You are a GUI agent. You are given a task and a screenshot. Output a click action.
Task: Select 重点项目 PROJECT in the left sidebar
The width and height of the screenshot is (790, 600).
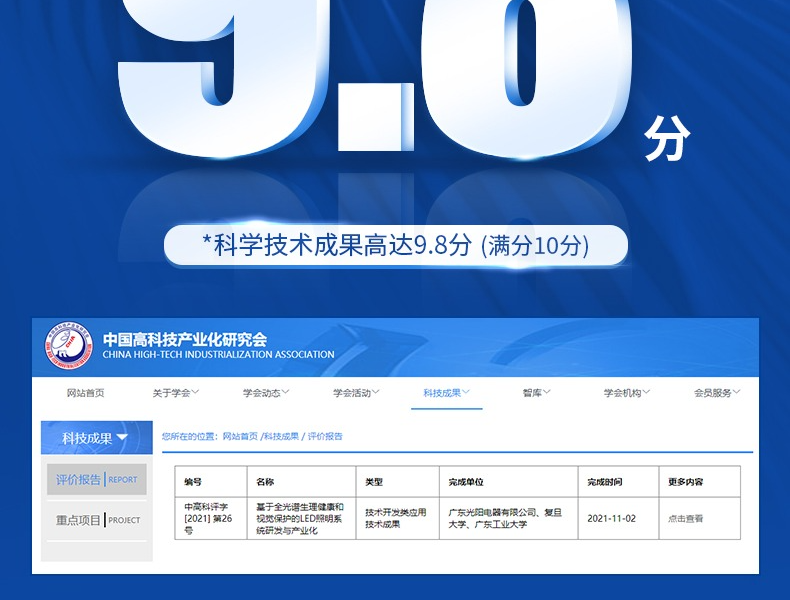[x=97, y=520]
